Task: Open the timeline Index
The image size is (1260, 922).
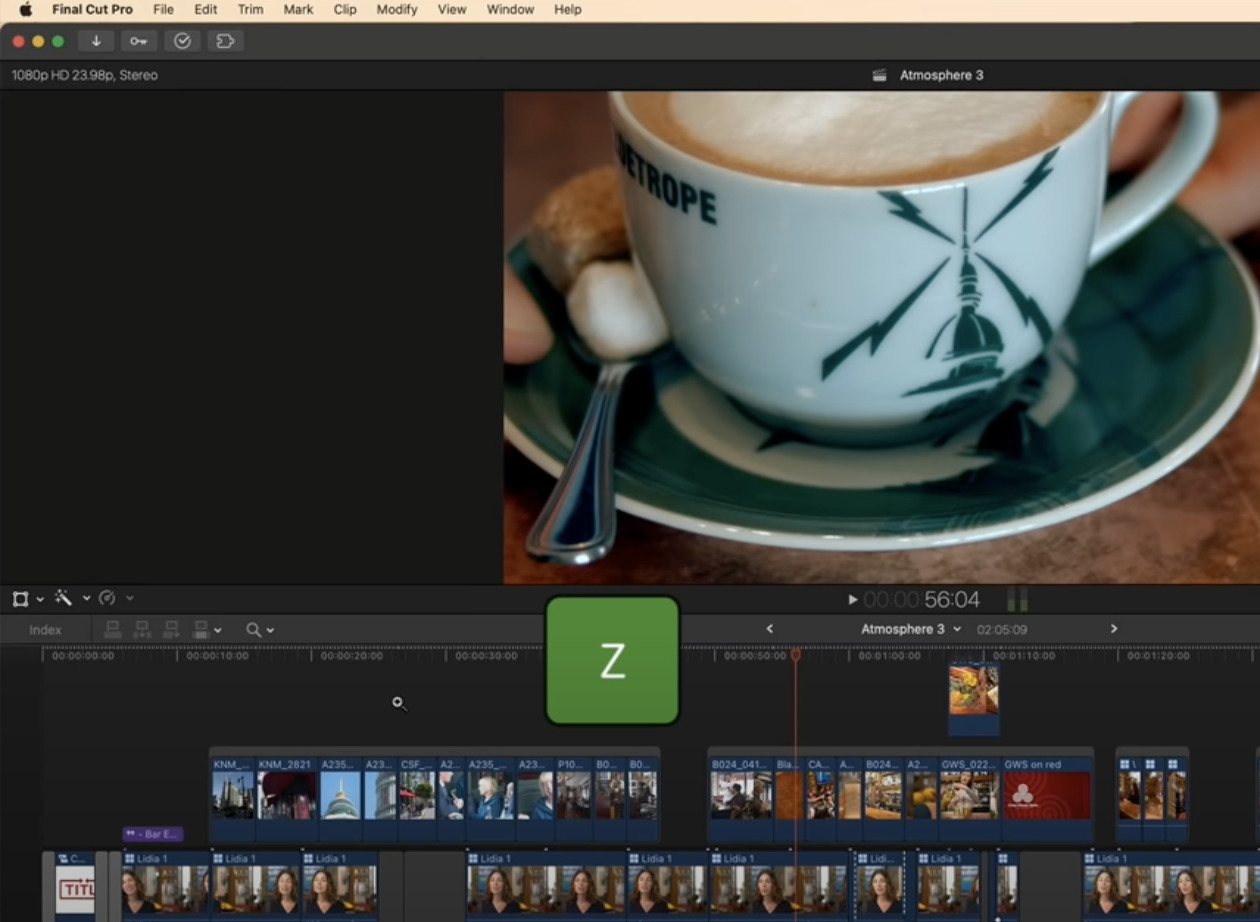Action: point(45,630)
